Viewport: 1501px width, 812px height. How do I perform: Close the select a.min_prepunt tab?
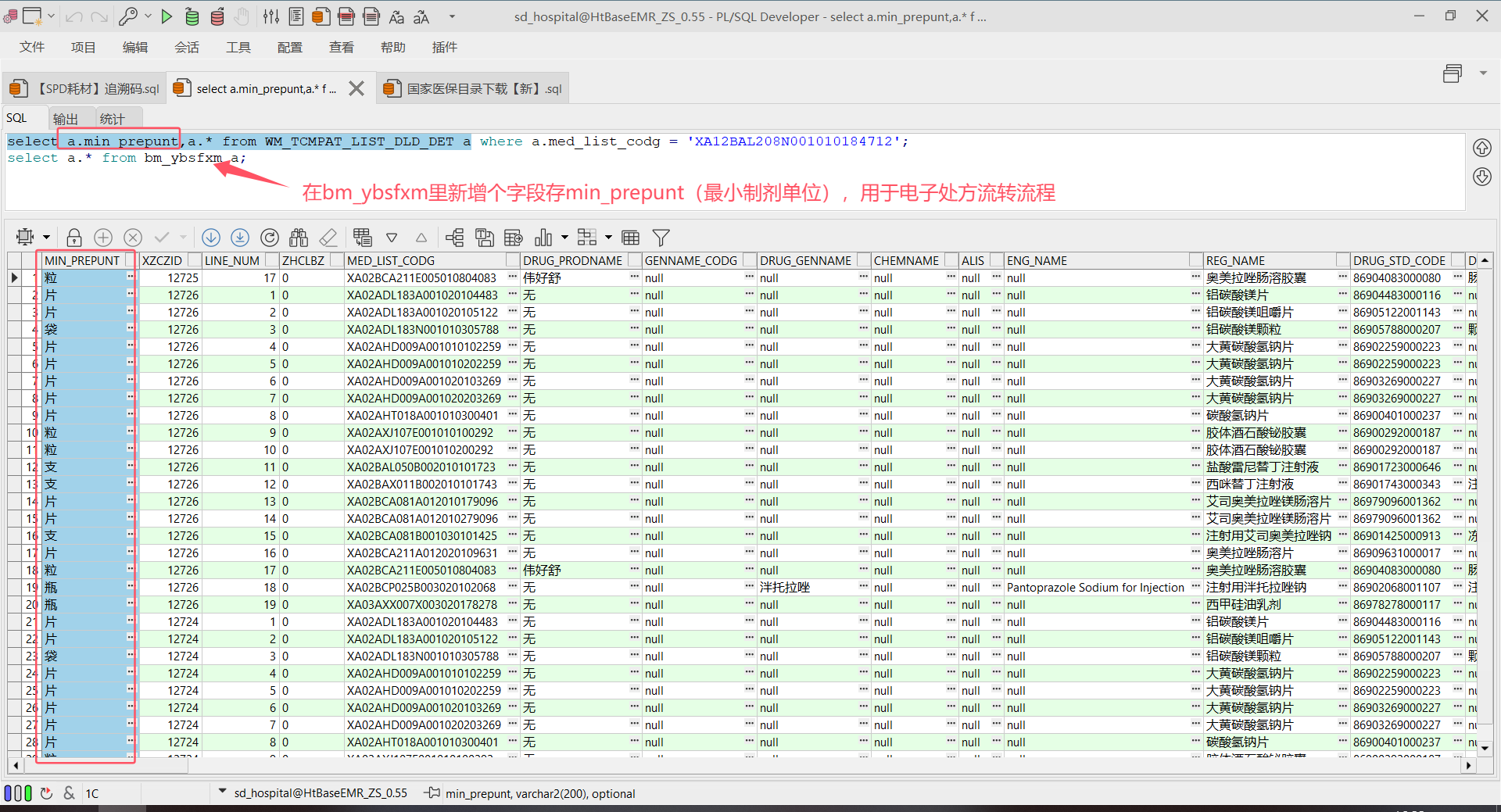(x=356, y=88)
